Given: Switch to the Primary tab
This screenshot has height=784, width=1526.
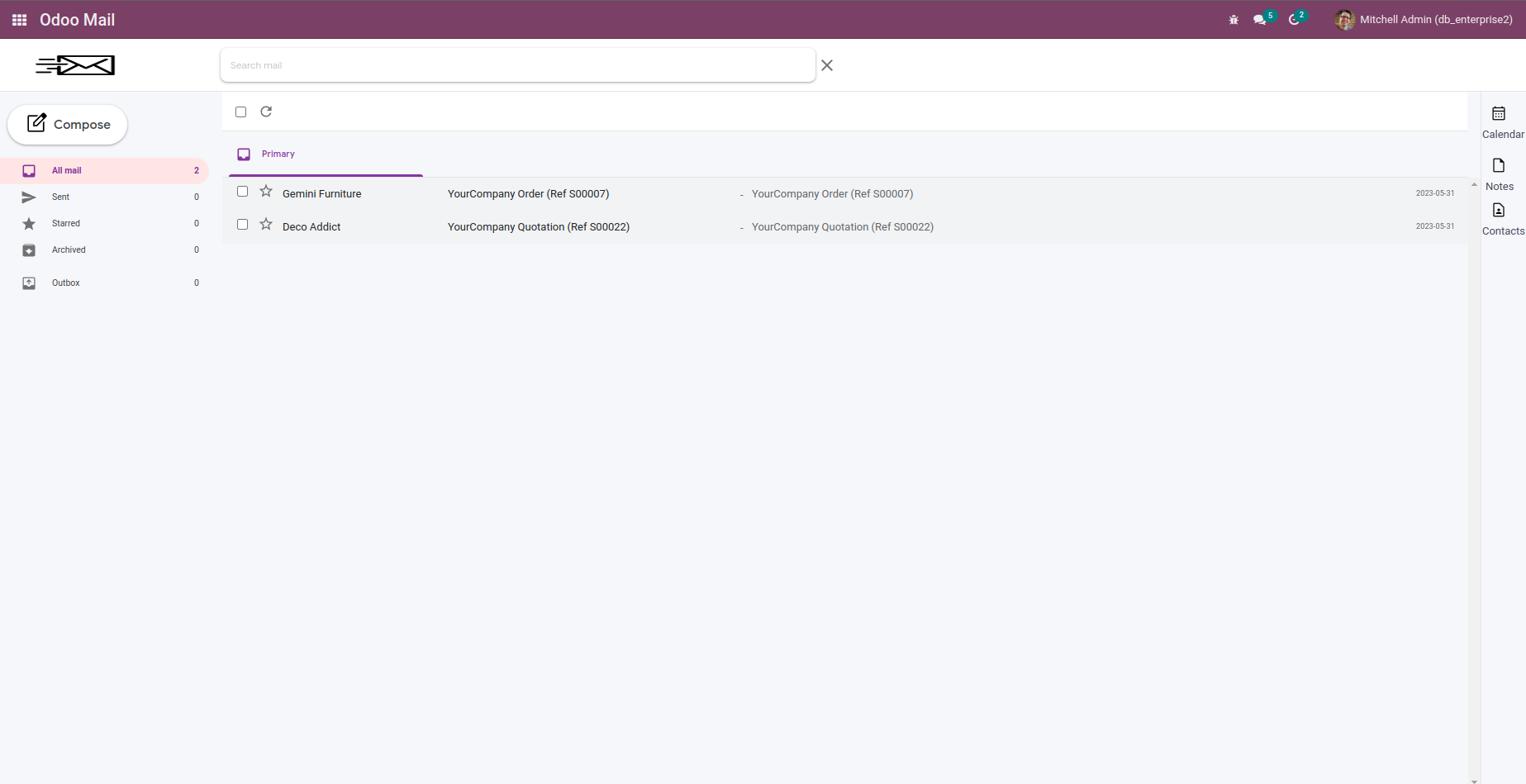Looking at the screenshot, I should pos(326,154).
